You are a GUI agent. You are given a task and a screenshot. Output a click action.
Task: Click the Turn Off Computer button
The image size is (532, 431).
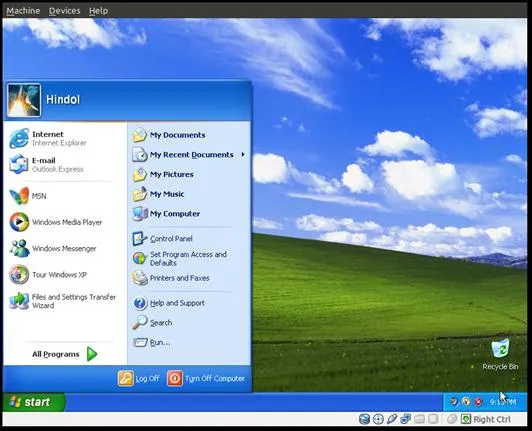[x=206, y=378]
